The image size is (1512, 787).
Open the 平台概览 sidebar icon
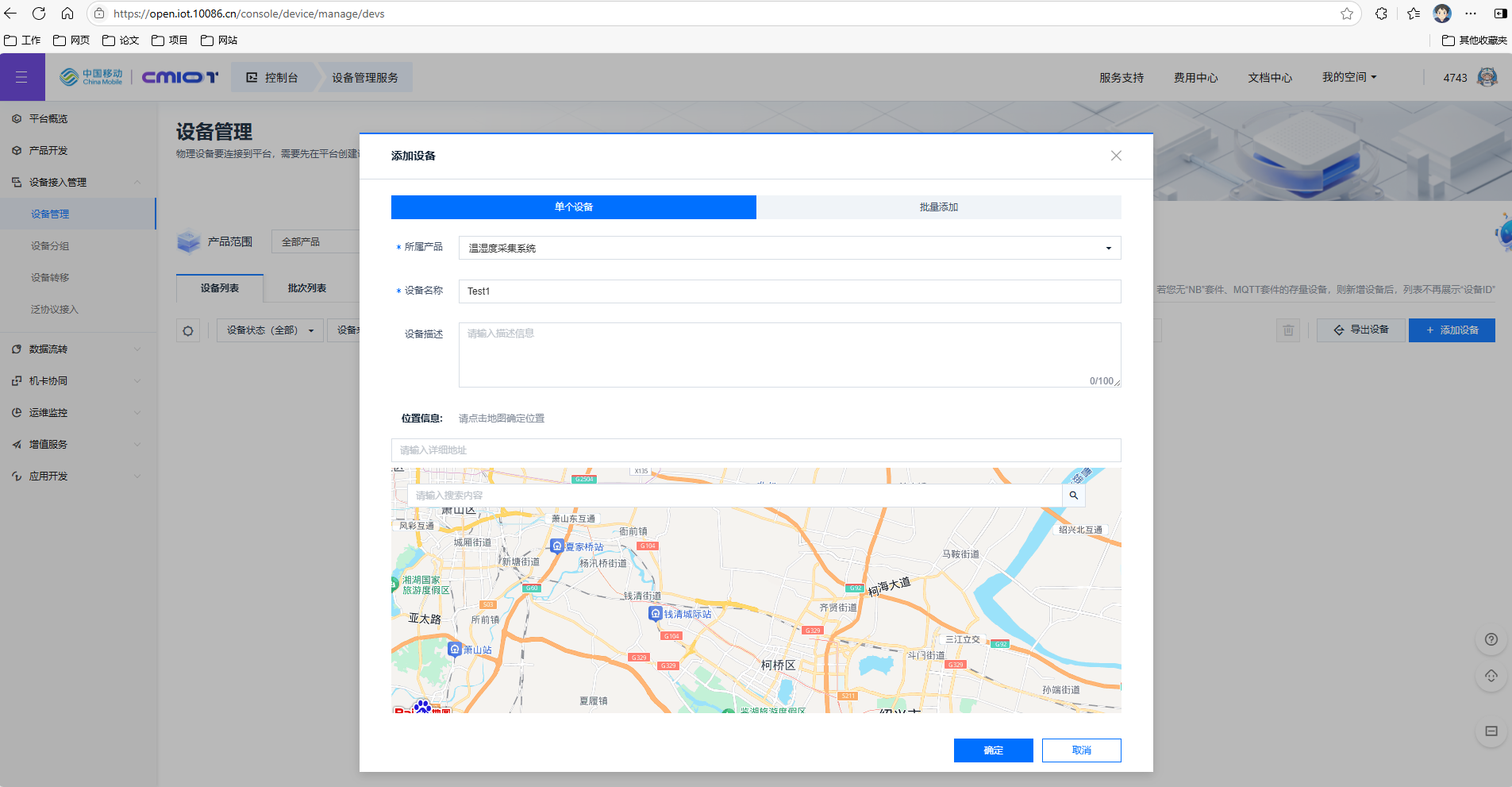(16, 118)
